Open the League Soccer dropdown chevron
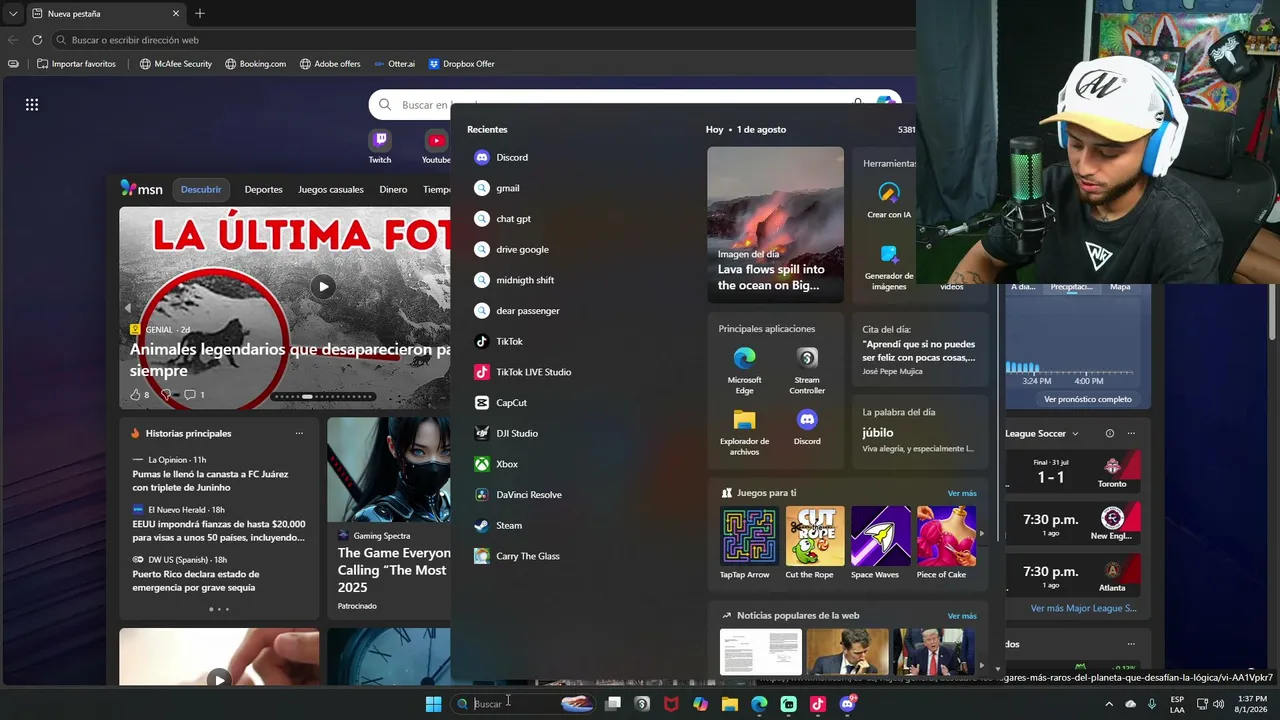This screenshot has width=1280, height=720. [x=1075, y=434]
